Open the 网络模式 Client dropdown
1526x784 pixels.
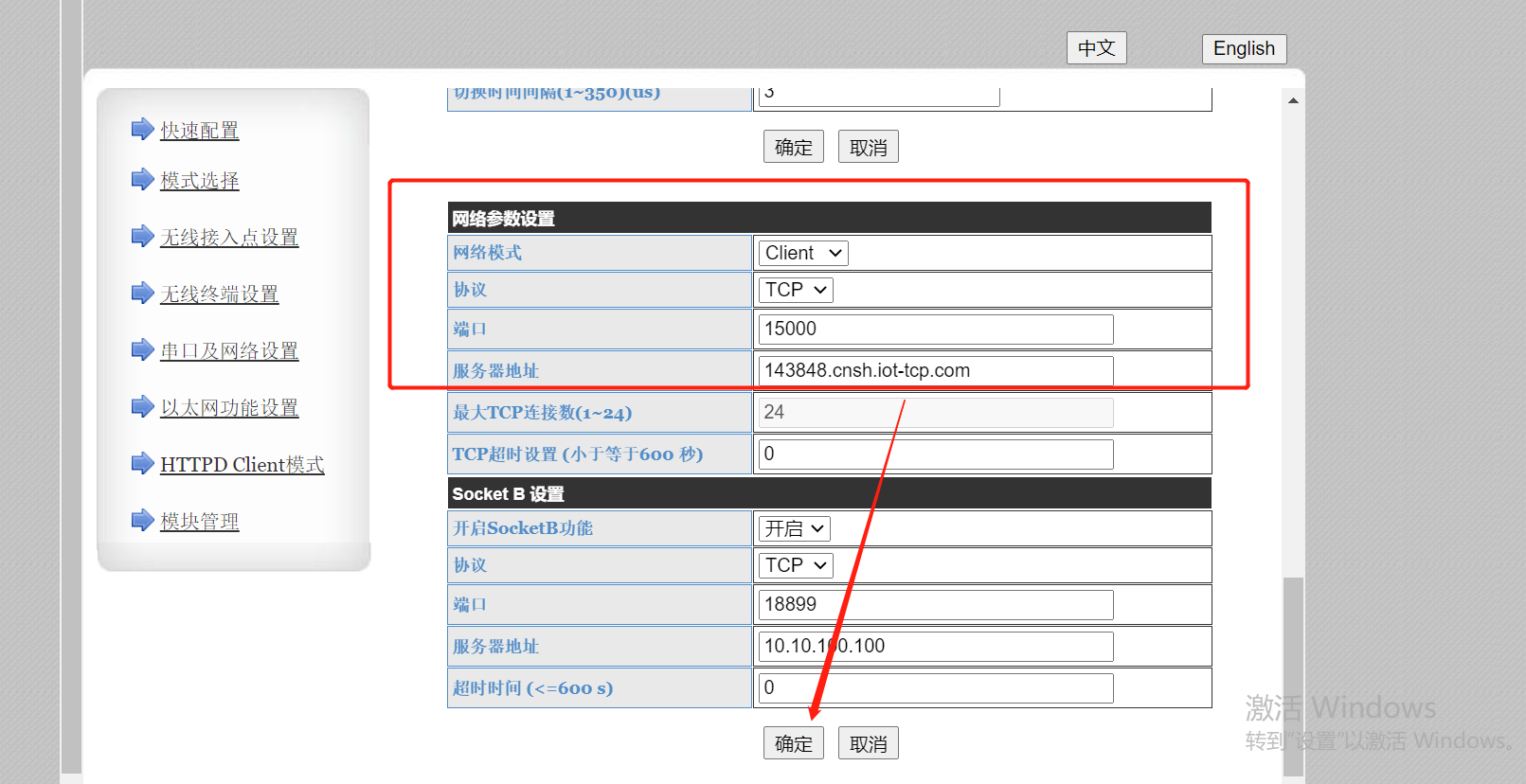pyautogui.click(x=802, y=253)
